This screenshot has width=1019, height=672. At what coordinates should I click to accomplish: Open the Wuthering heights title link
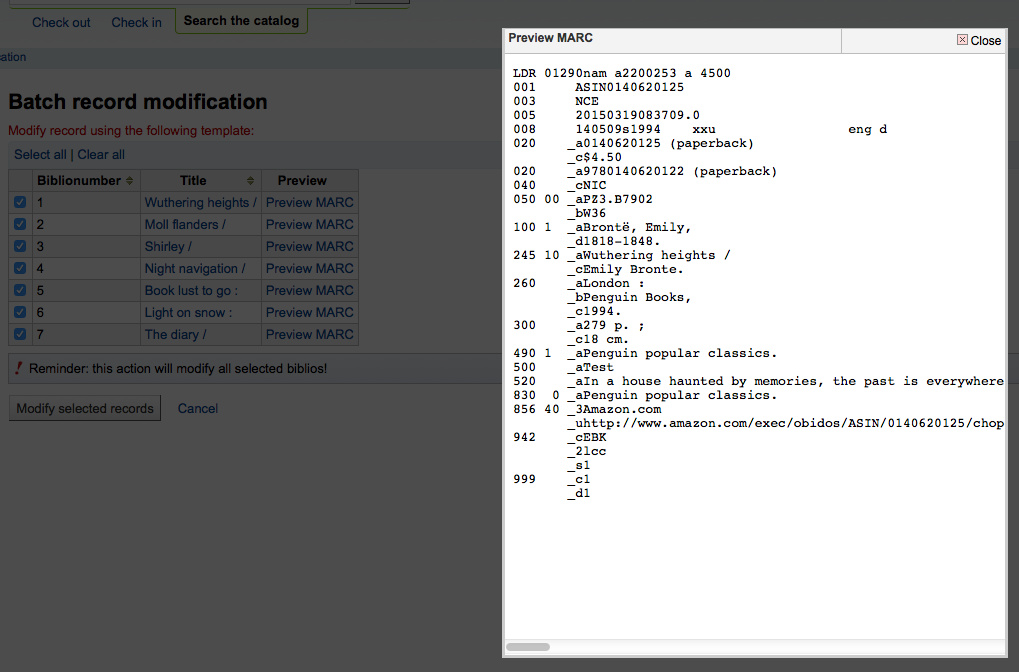click(x=200, y=202)
